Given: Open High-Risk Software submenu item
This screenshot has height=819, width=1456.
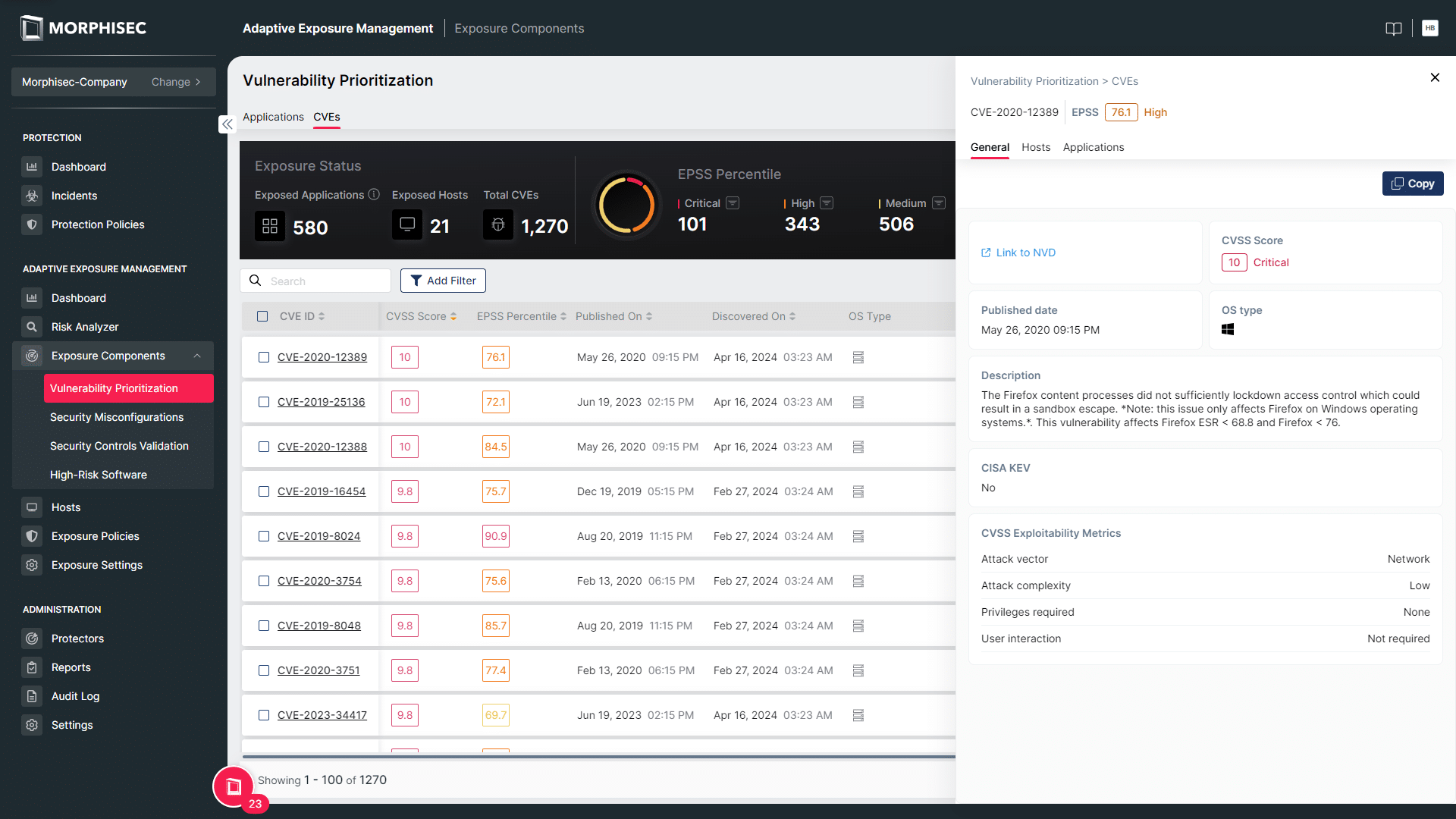Looking at the screenshot, I should pyautogui.click(x=99, y=475).
